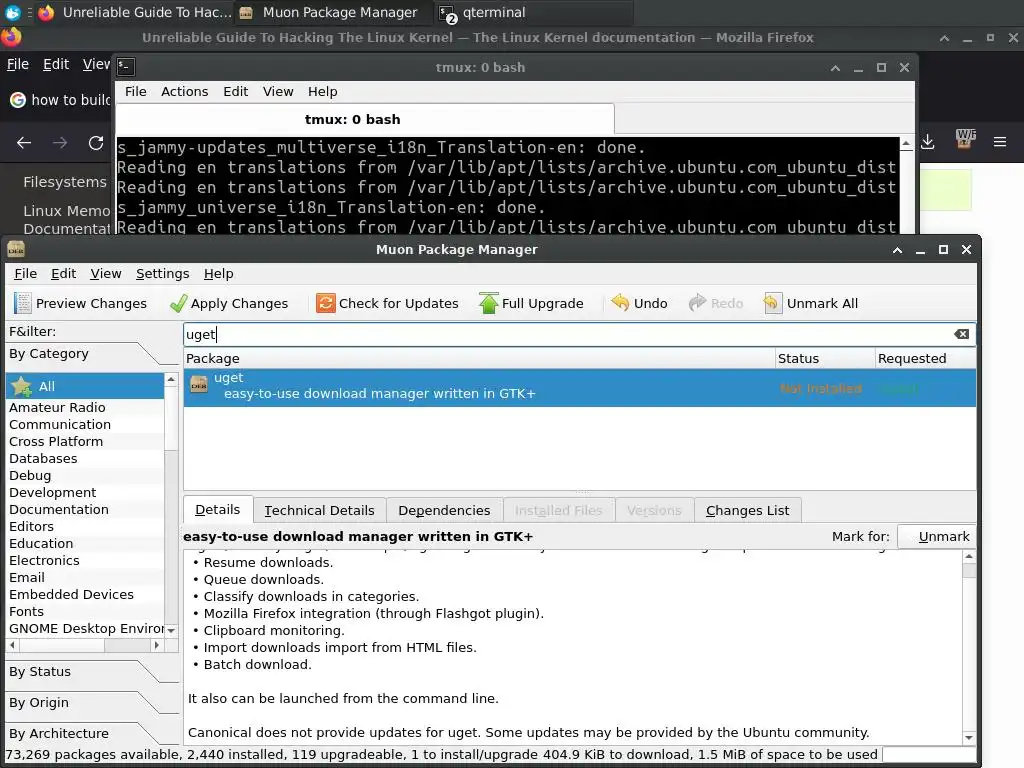Switch to Dependencies tab
The width and height of the screenshot is (1024, 768).
(444, 510)
